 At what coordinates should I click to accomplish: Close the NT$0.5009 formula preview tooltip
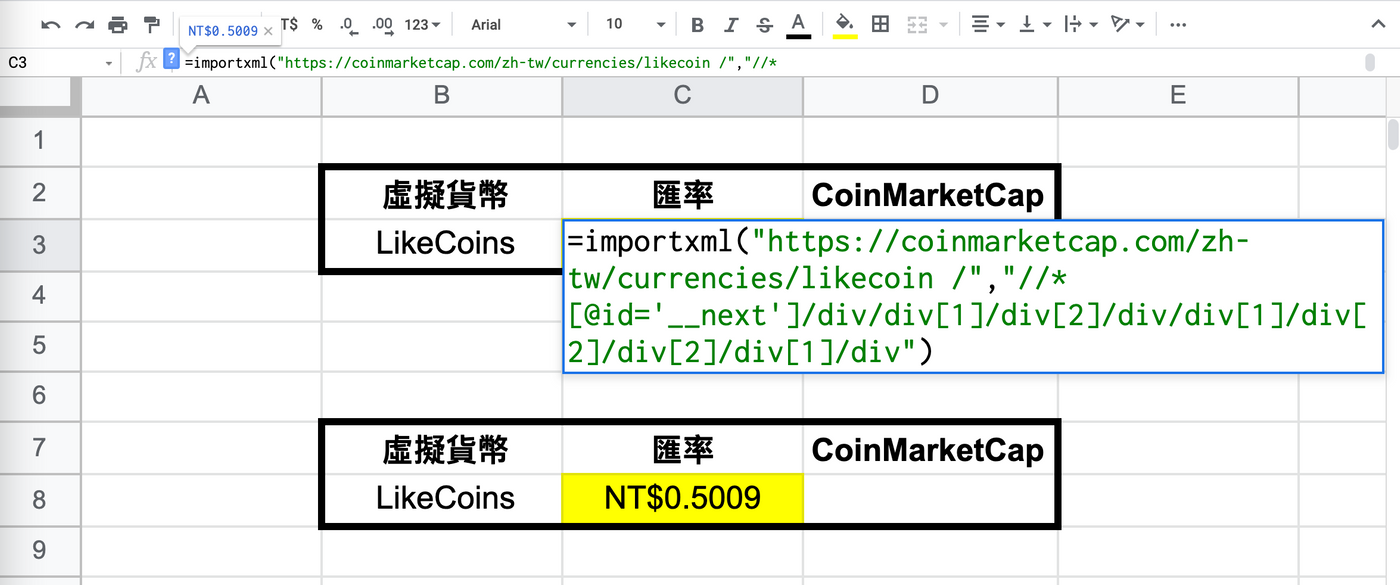268,31
